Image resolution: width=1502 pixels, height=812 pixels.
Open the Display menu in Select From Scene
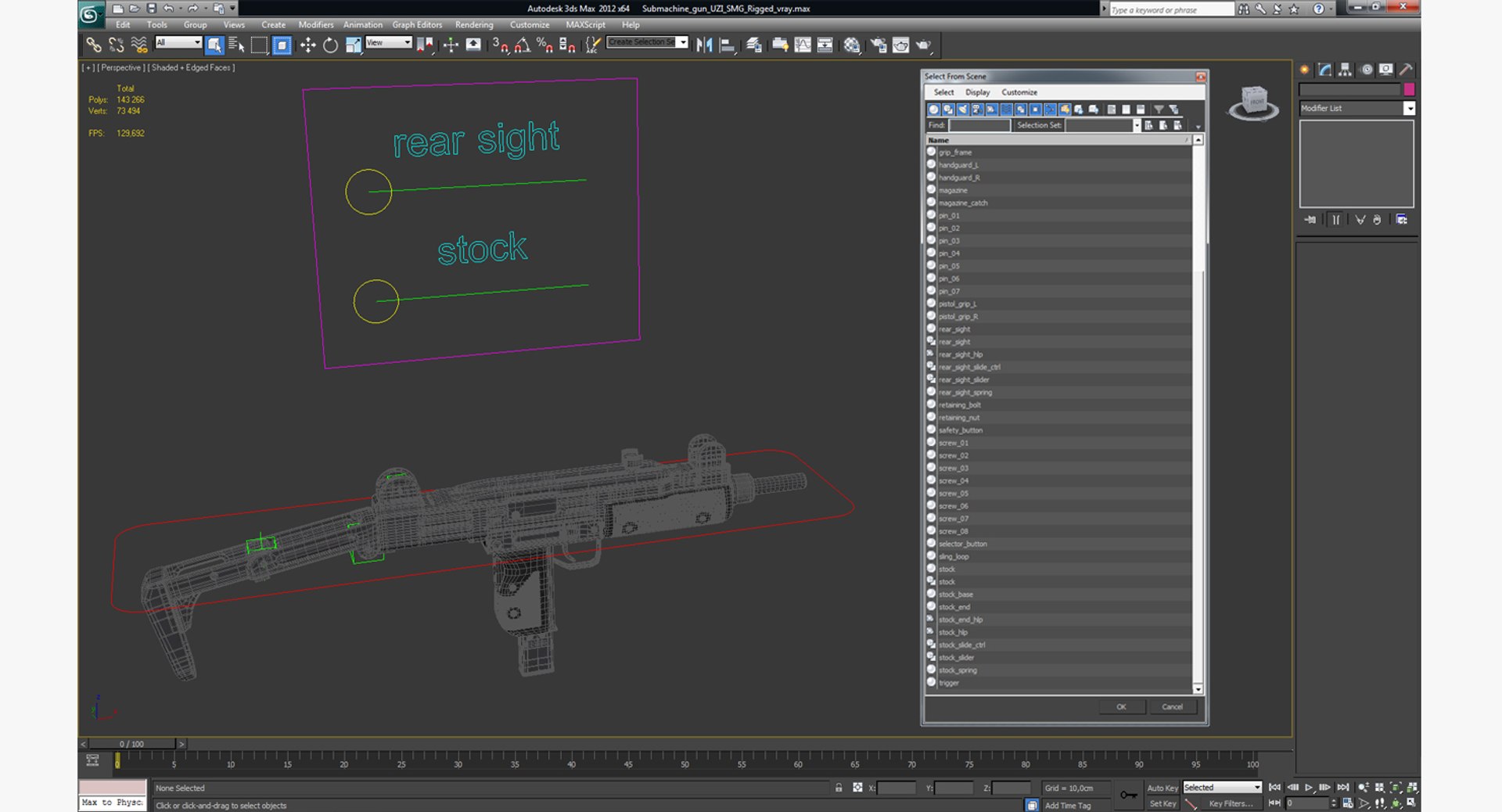coord(977,92)
